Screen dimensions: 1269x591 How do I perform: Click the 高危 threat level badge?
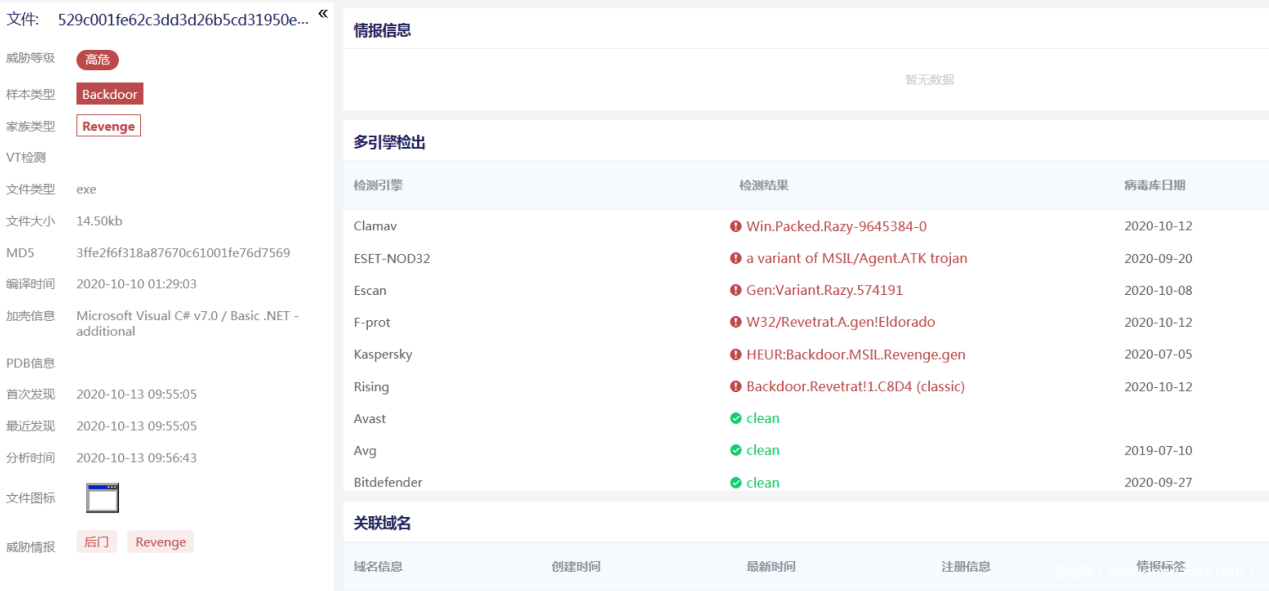tap(97, 60)
